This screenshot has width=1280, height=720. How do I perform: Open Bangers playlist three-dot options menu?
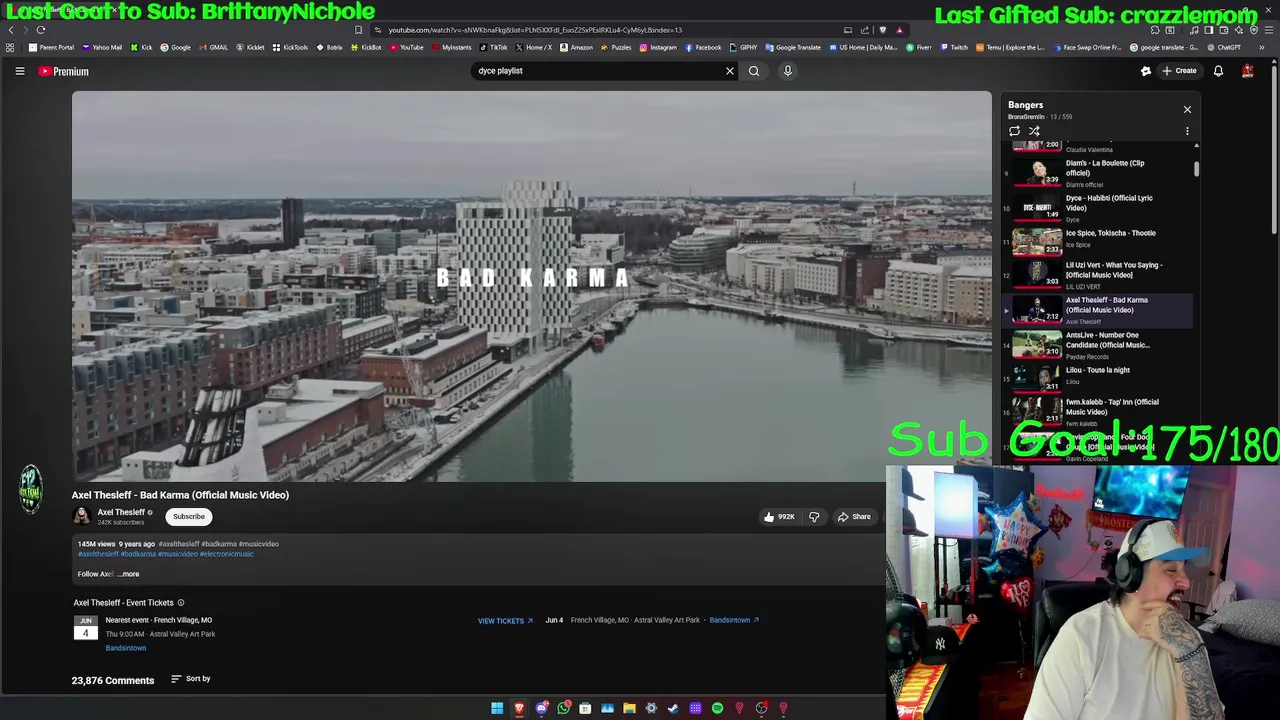[x=1187, y=131]
